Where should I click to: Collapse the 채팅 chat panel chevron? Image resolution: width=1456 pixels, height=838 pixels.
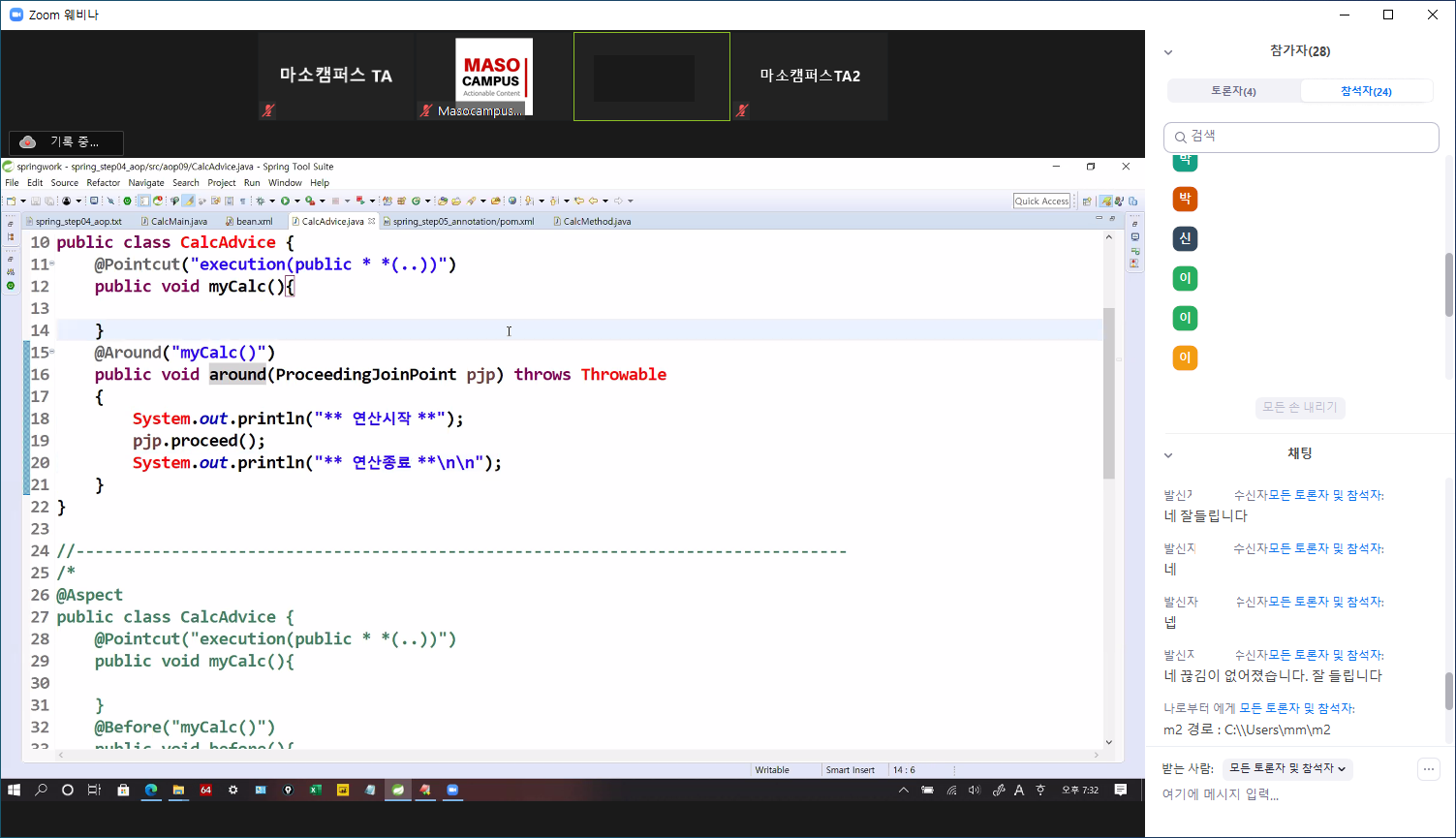point(1168,455)
